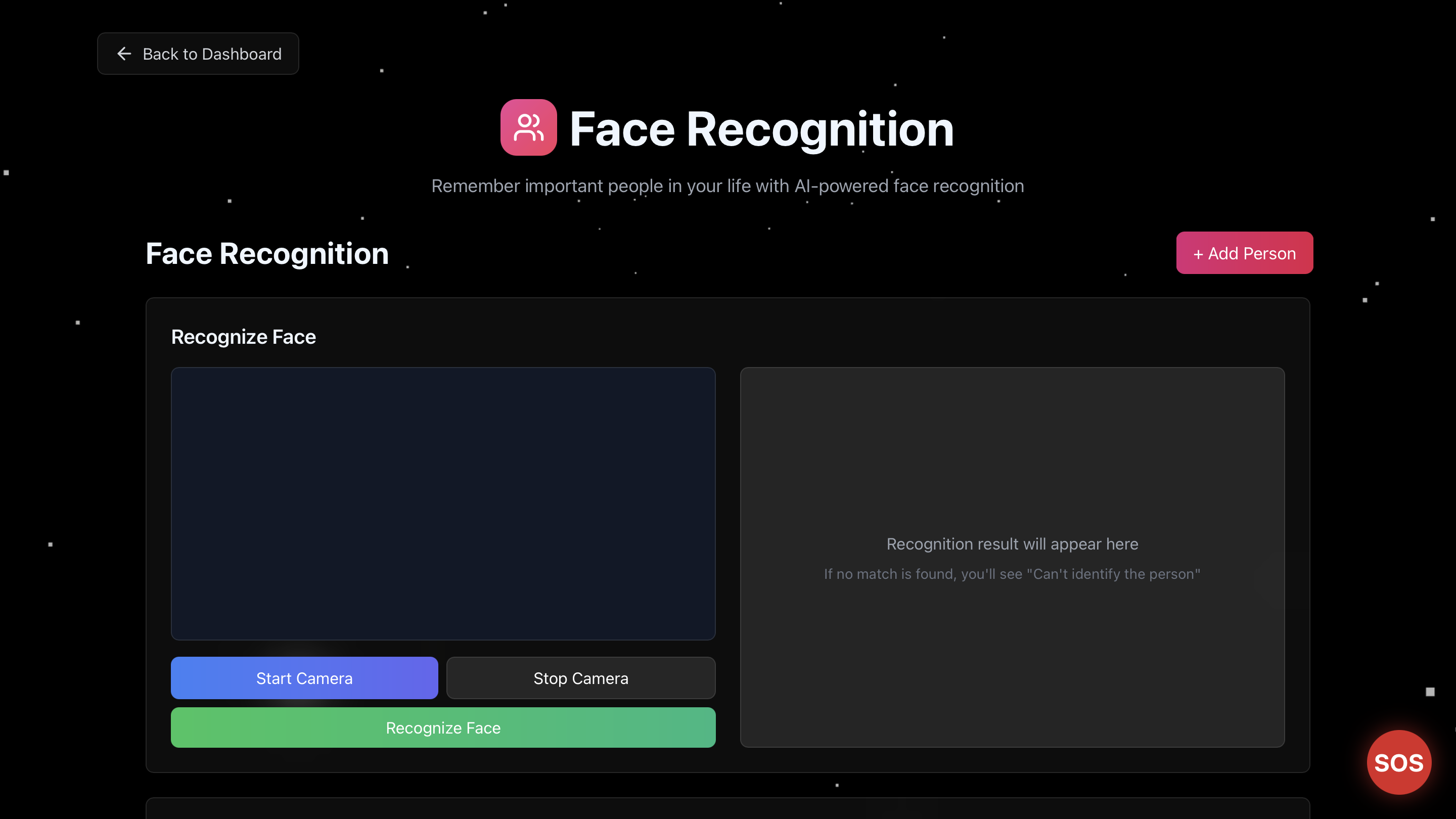Click the plus sign on Add Person
The width and height of the screenshot is (1456, 819).
[1198, 254]
